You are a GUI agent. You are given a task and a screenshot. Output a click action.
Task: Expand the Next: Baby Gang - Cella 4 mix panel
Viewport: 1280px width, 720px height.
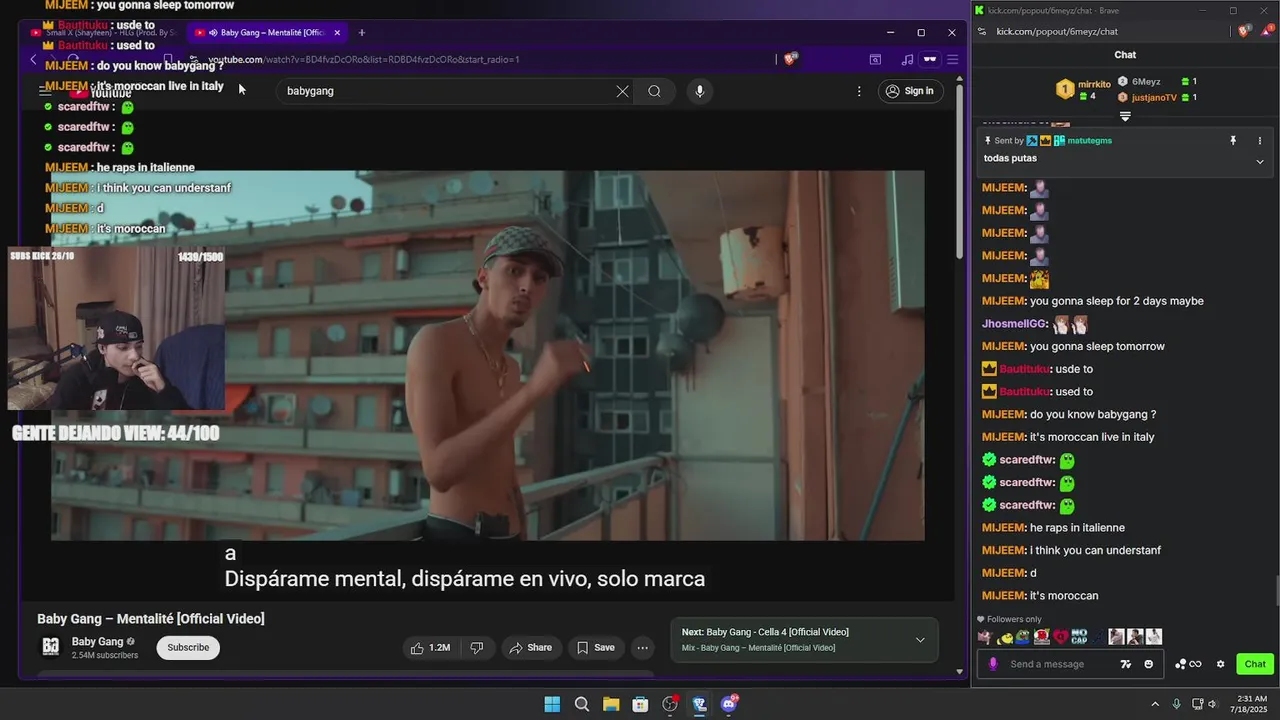pos(920,640)
